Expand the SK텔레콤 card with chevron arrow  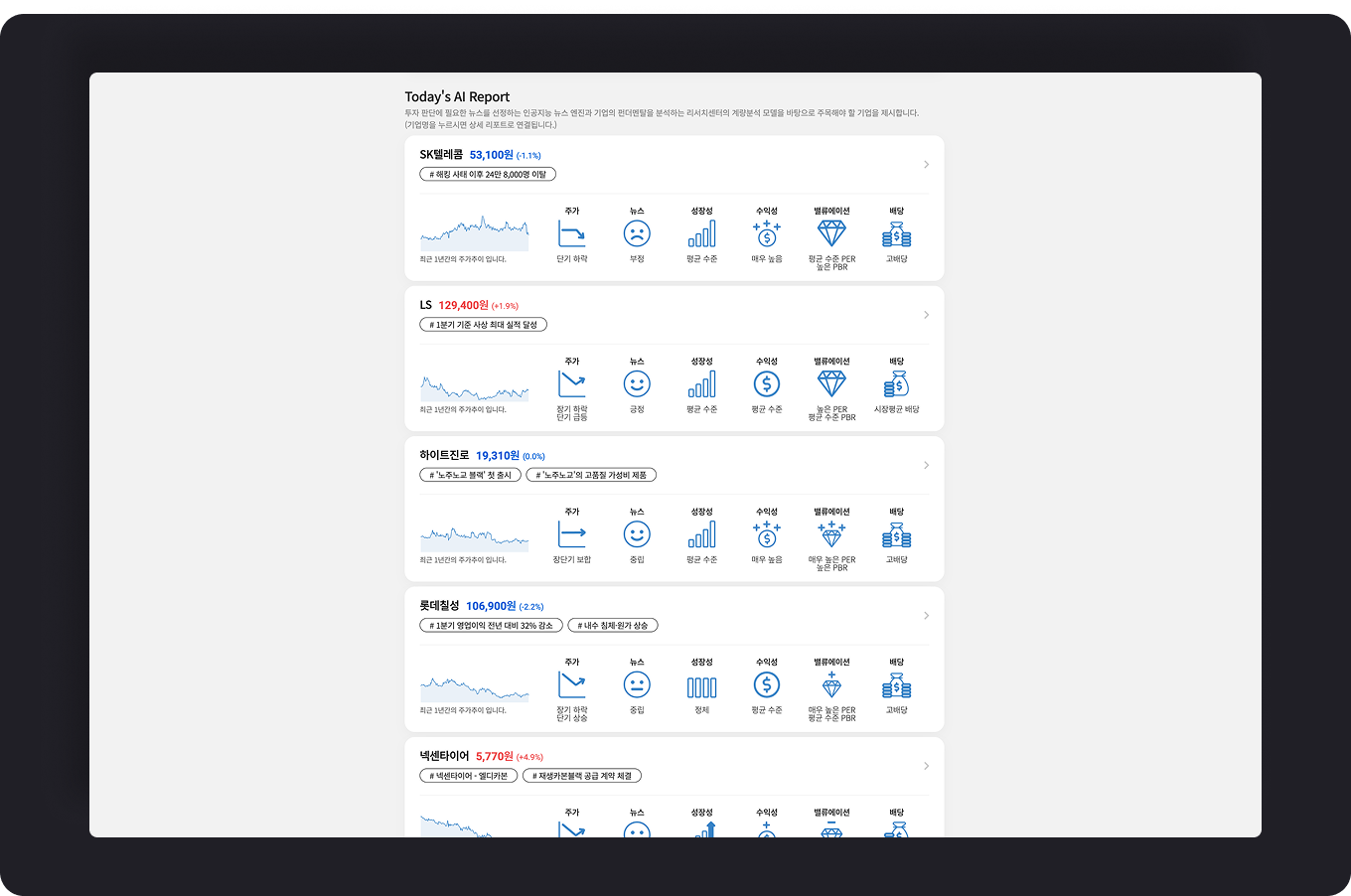[926, 165]
